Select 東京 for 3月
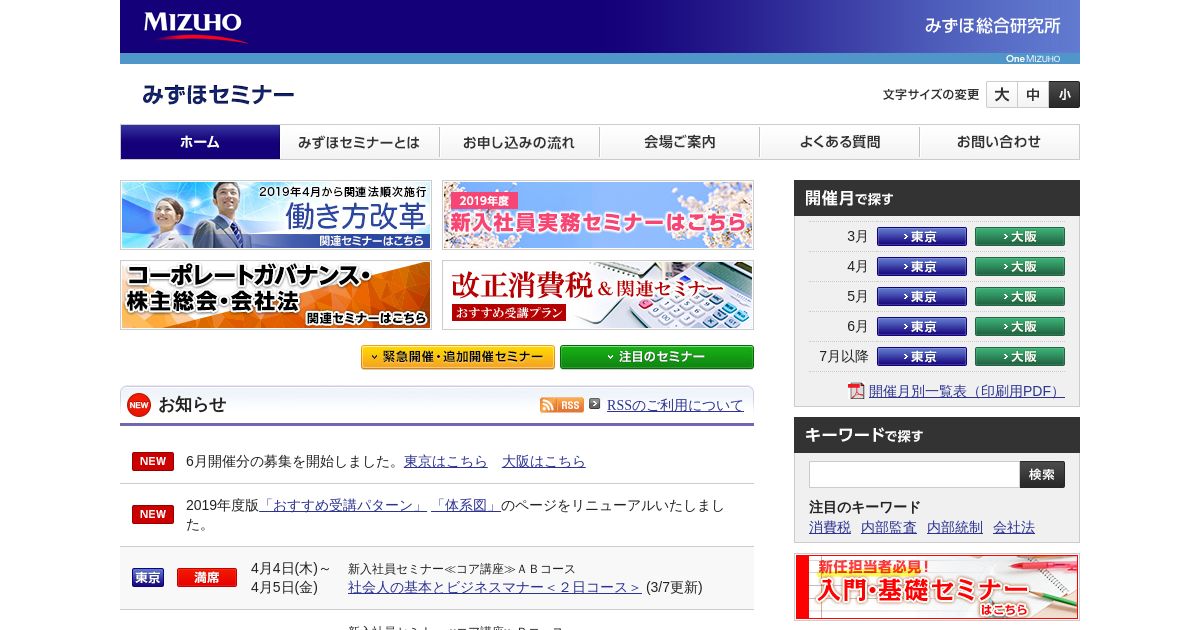 (922, 237)
